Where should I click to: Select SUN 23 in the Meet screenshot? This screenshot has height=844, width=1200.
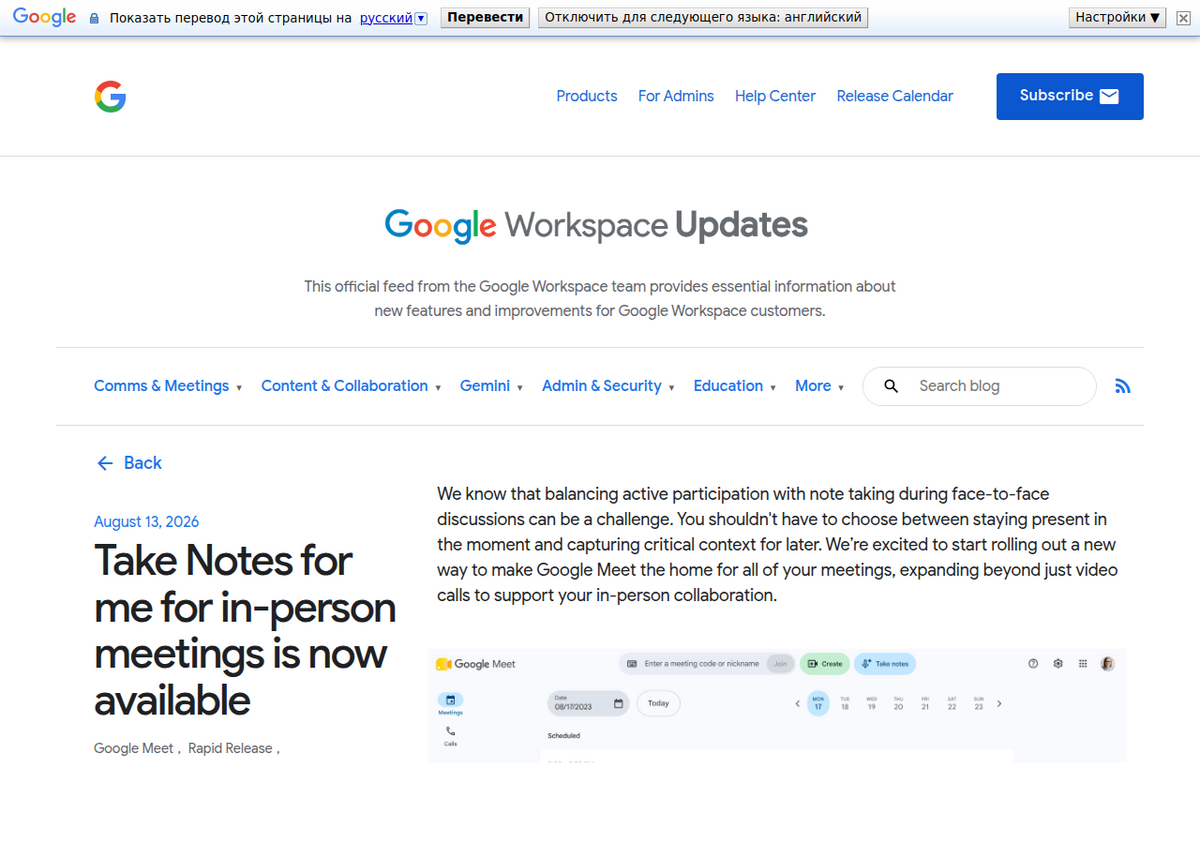978,704
